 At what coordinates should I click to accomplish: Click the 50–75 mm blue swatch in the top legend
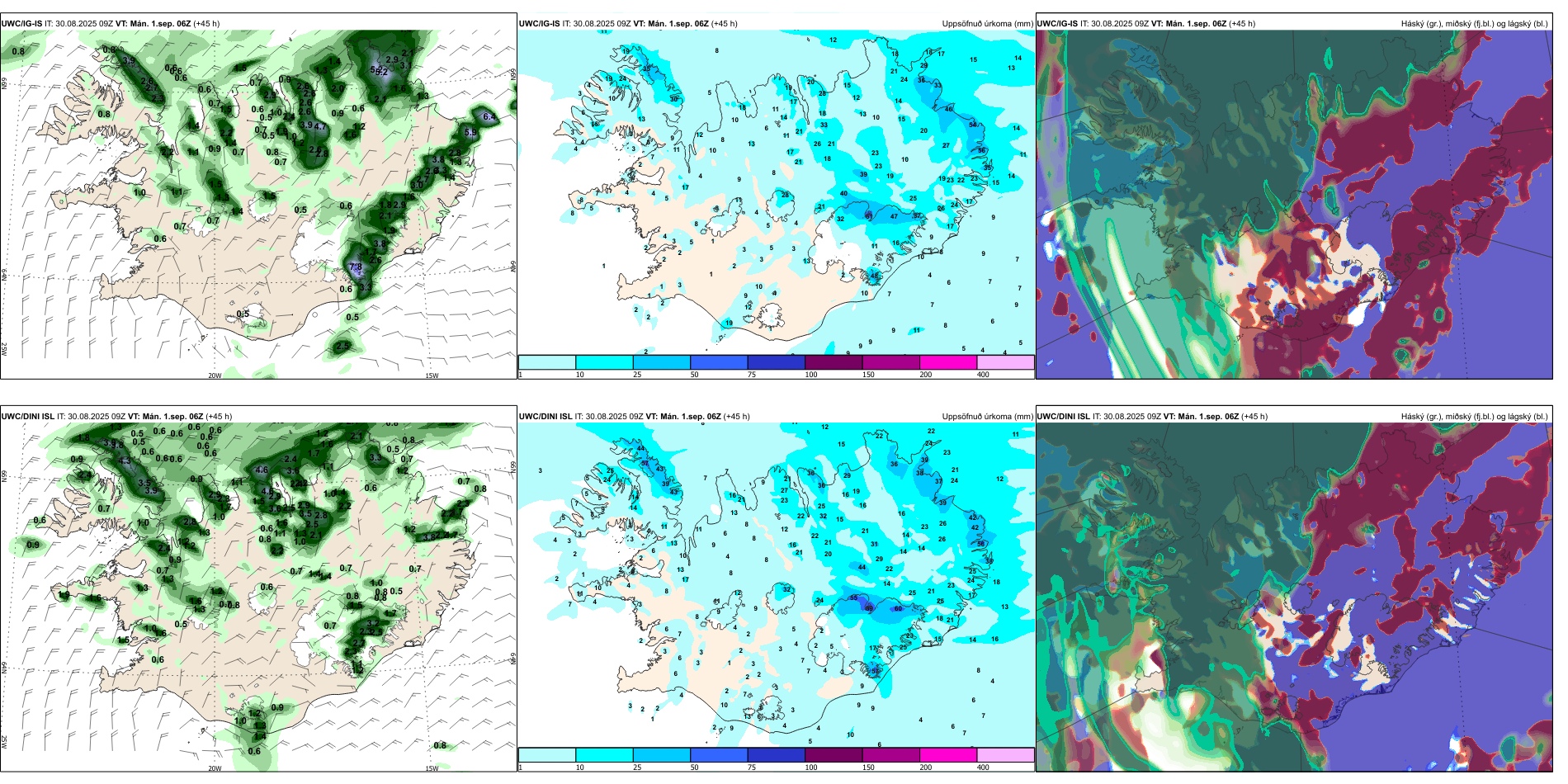click(x=719, y=362)
